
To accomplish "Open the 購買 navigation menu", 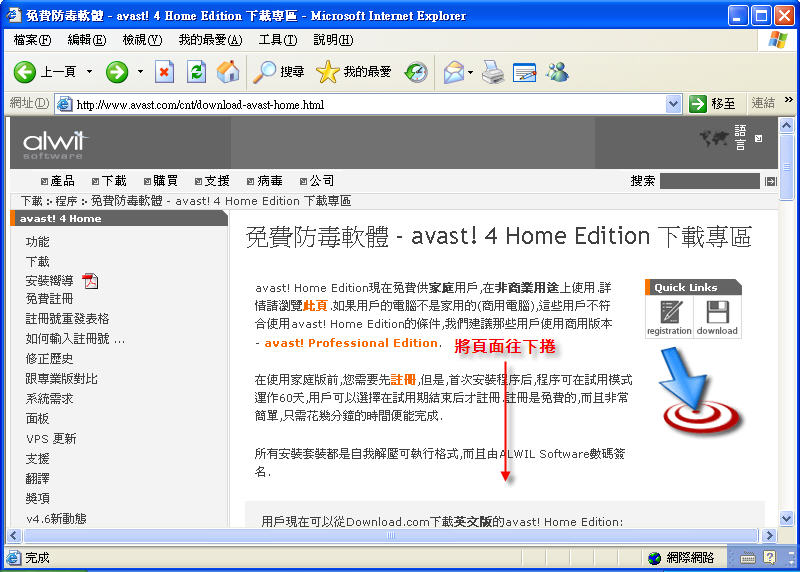I will [161, 181].
